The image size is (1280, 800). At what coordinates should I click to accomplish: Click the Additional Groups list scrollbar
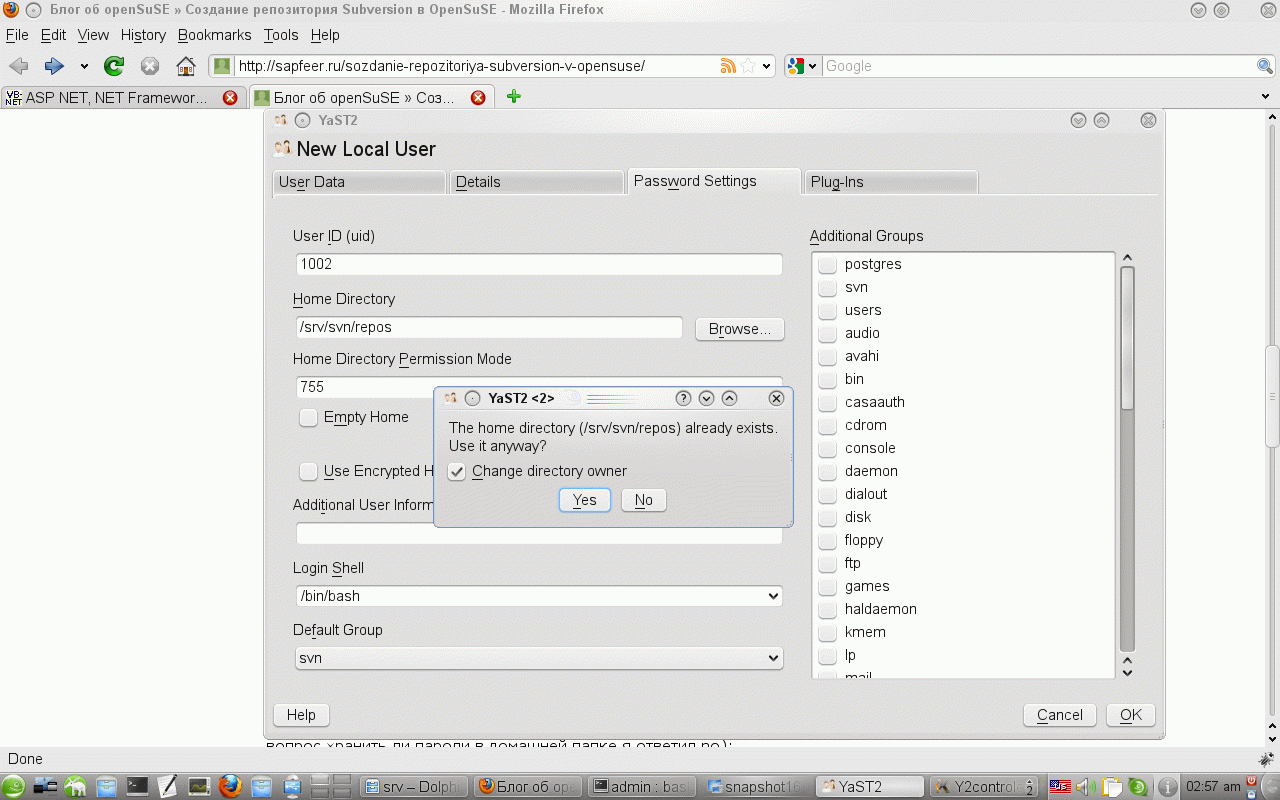tap(1128, 338)
